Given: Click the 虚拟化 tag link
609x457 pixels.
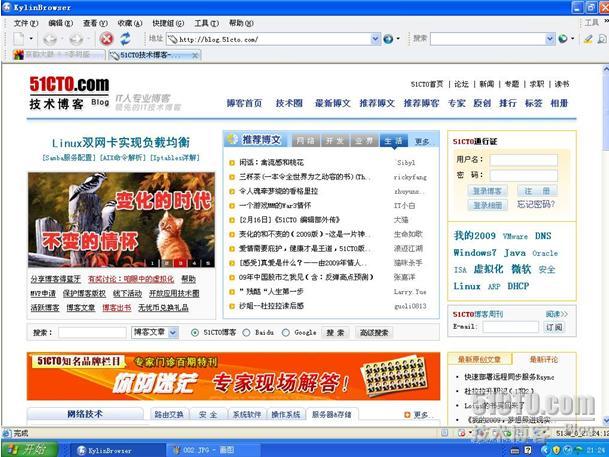Looking at the screenshot, I should click(488, 269).
